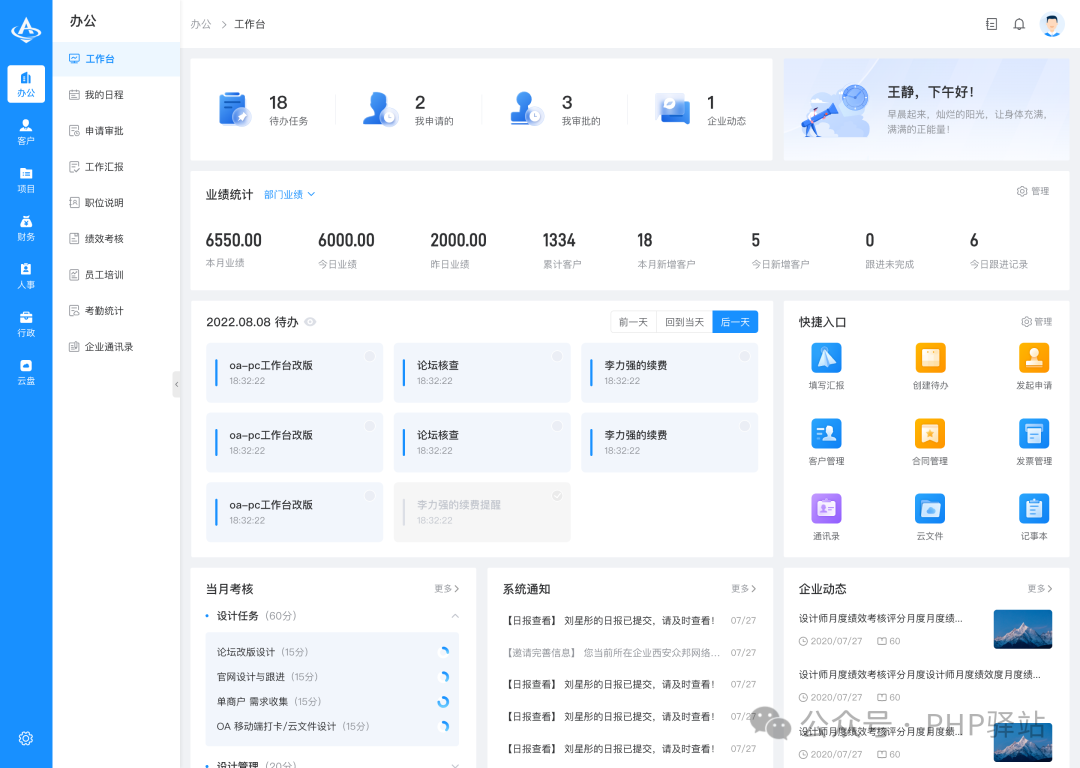Check off the first-row oa-pc工作台改版 todo
This screenshot has height=768, width=1080.
(x=370, y=356)
